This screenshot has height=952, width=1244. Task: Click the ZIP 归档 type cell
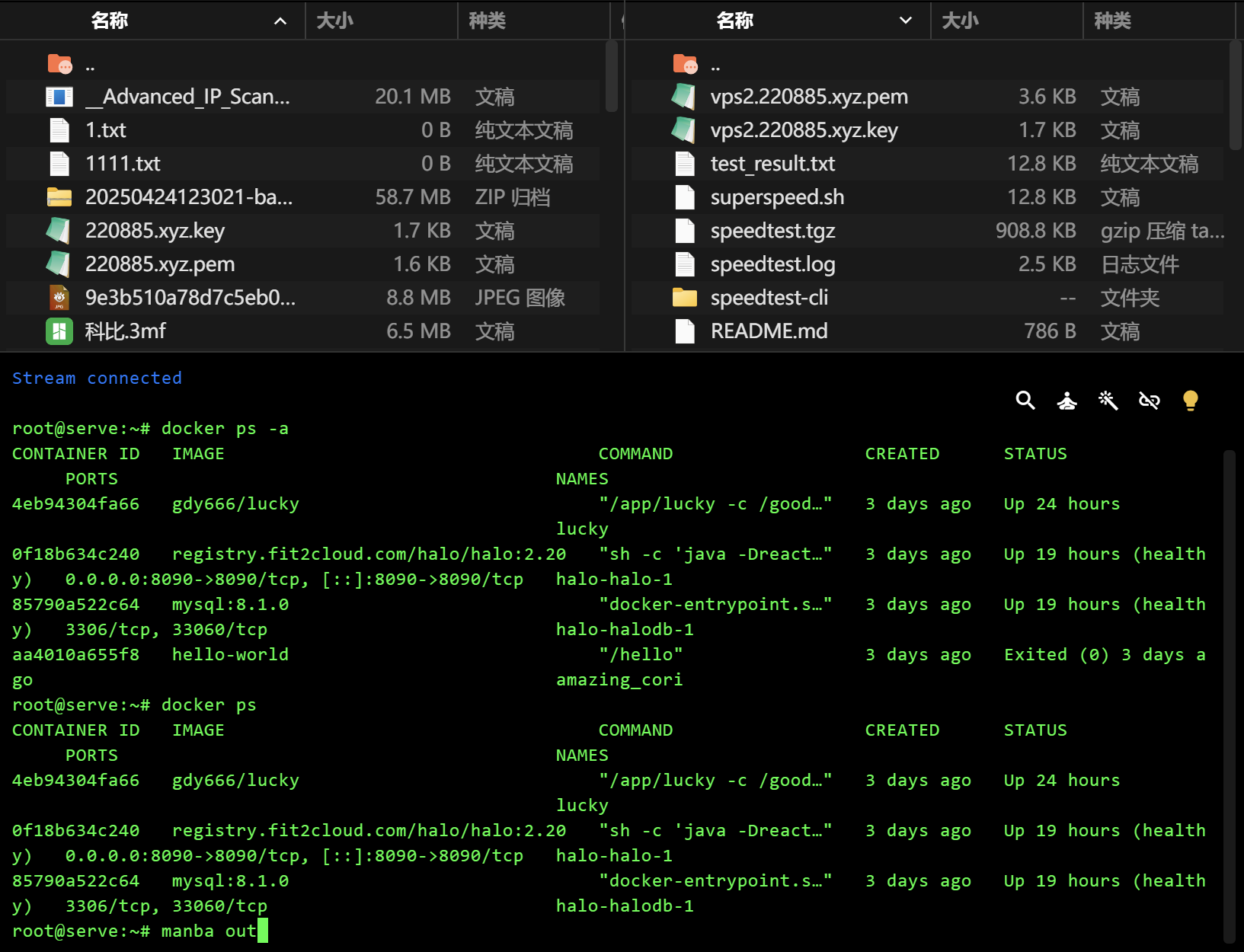coord(513,197)
